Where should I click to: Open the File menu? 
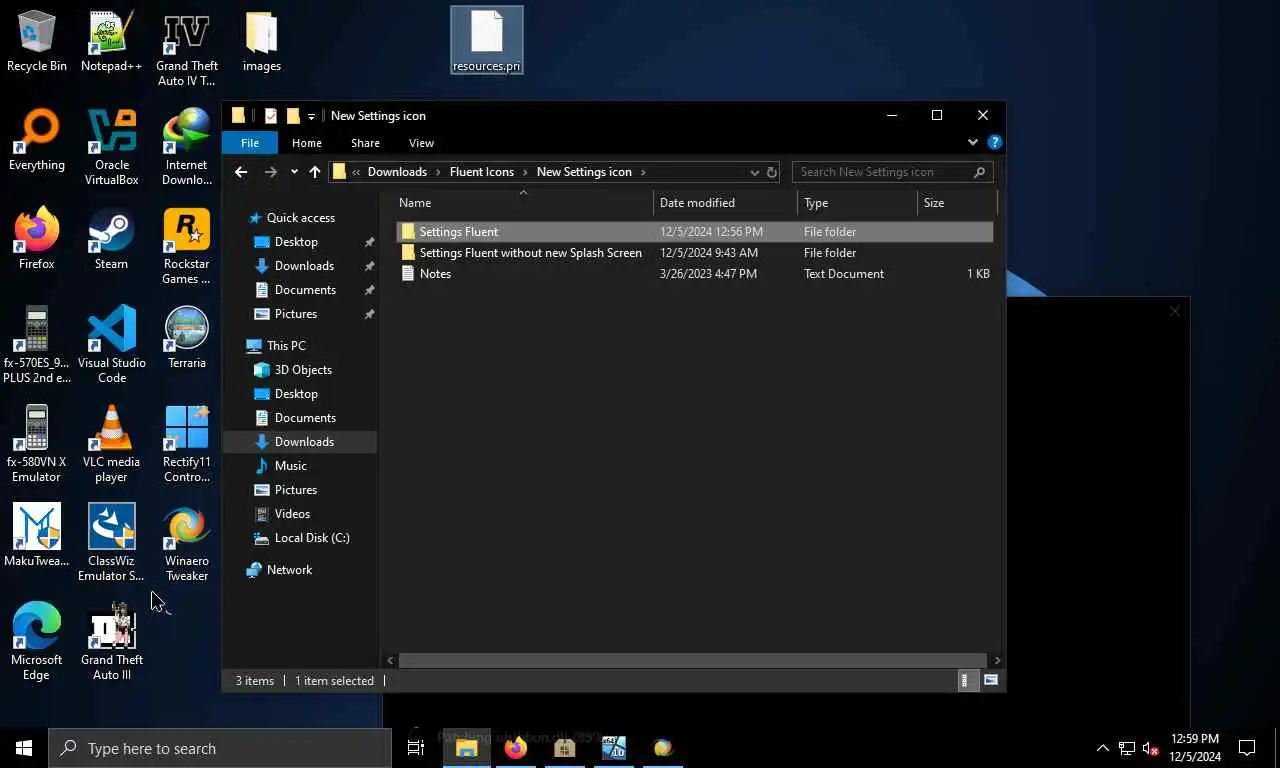click(x=250, y=143)
